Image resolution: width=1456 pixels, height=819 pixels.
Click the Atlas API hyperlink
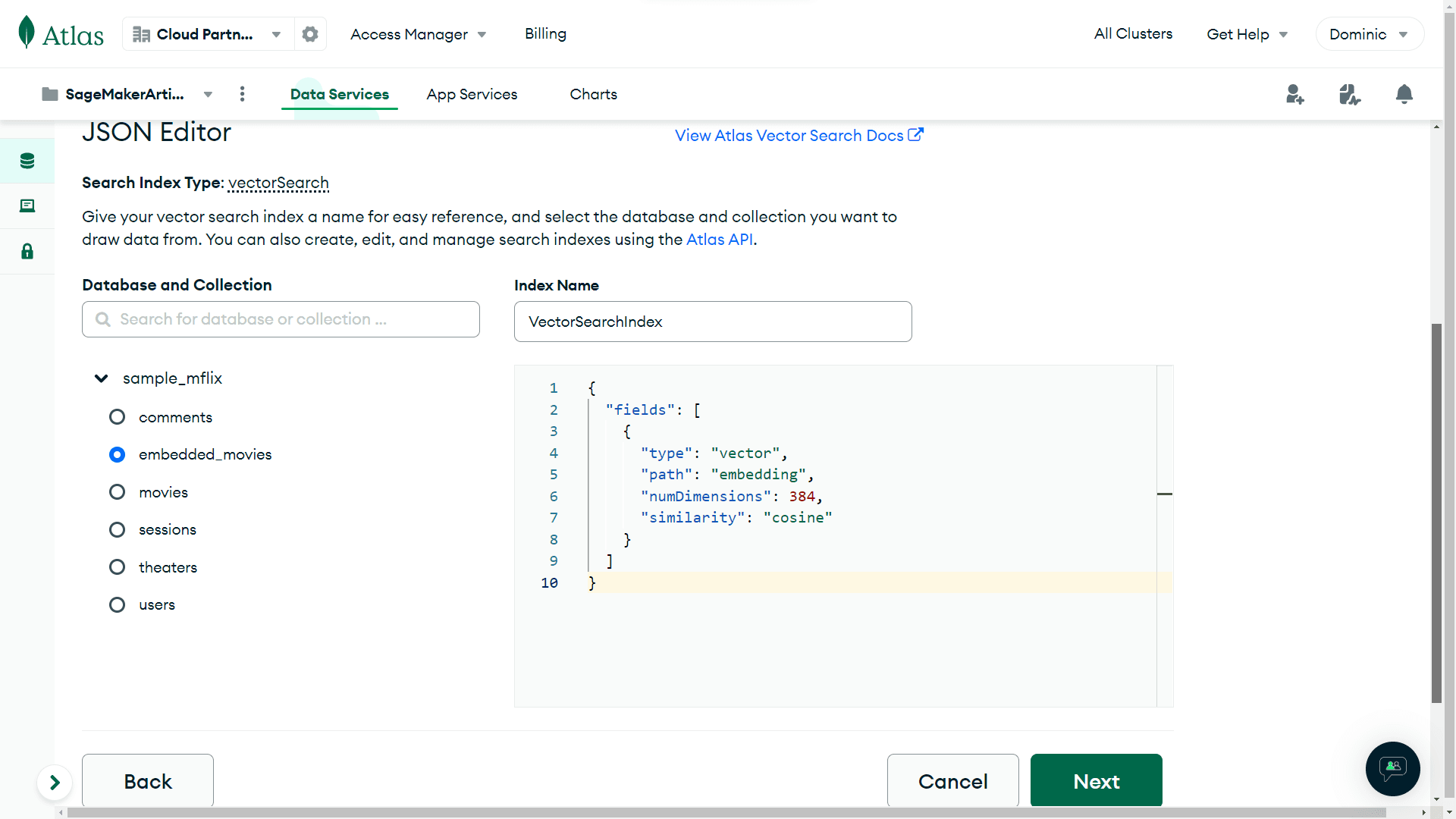(x=720, y=239)
